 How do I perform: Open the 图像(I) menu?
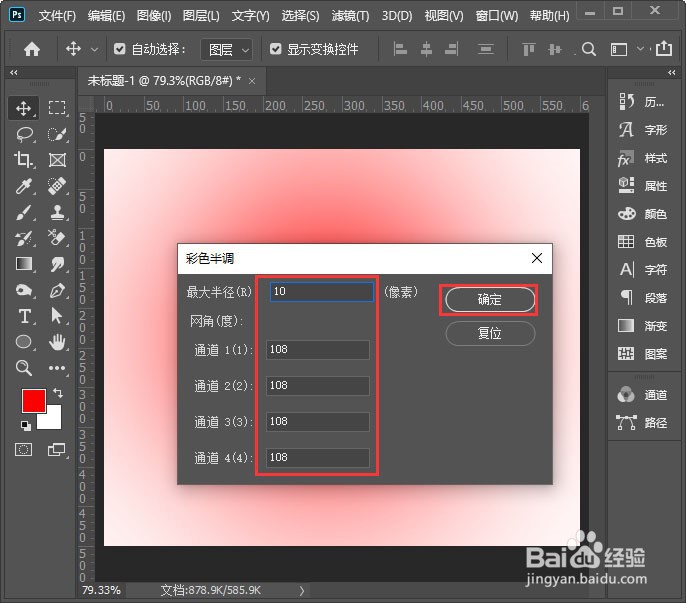(154, 16)
